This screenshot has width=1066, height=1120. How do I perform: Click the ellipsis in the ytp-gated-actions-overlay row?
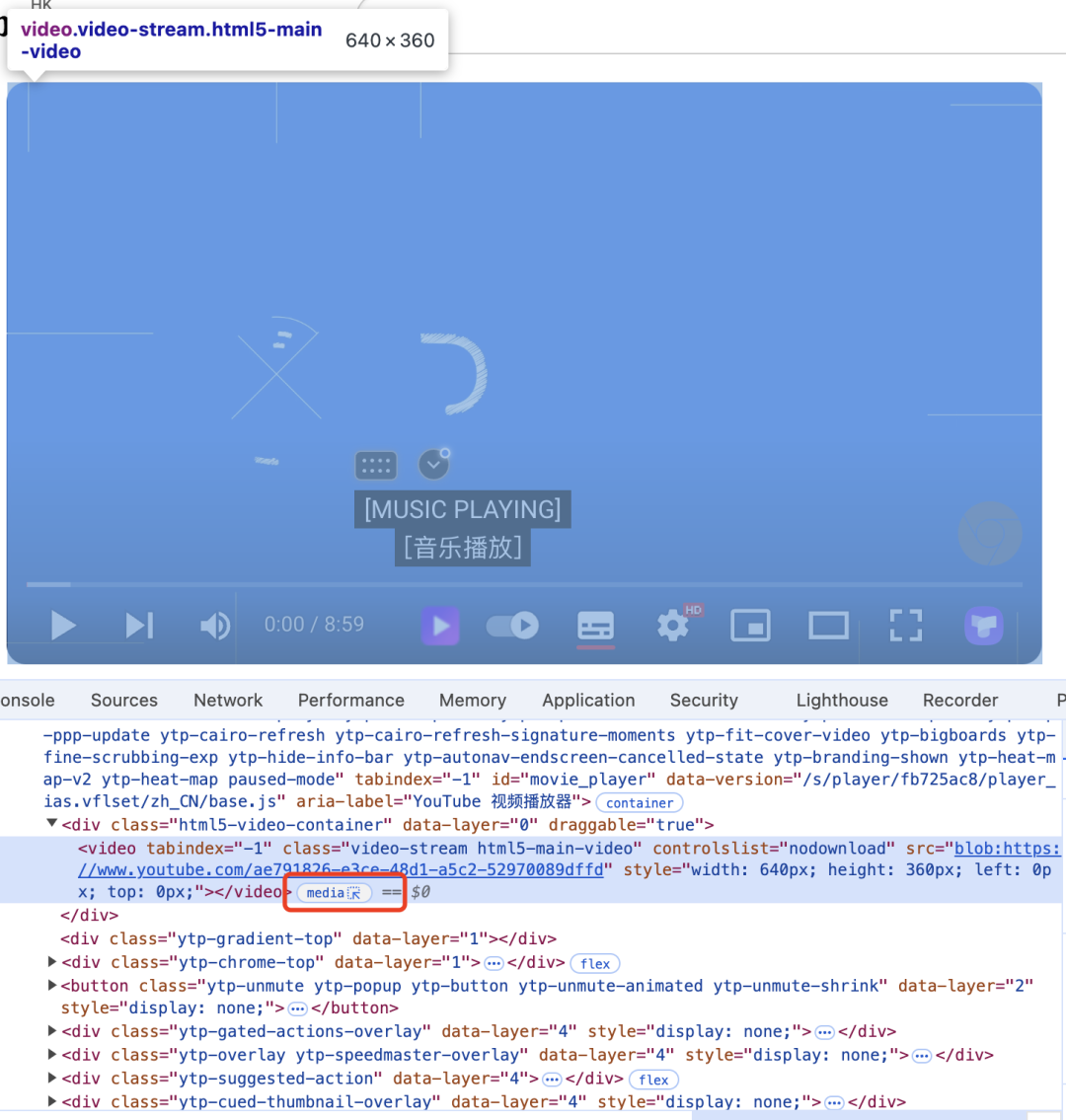point(824,1033)
